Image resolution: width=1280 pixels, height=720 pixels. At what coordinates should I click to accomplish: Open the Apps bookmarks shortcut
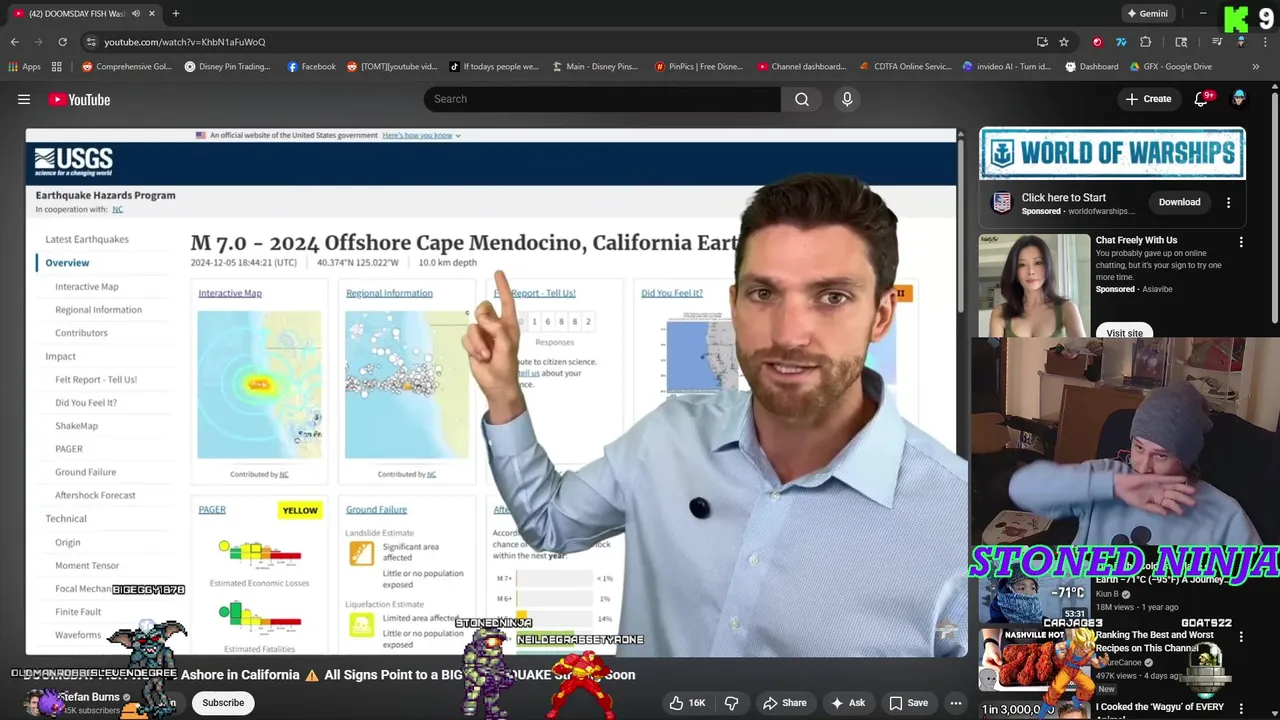[x=25, y=67]
